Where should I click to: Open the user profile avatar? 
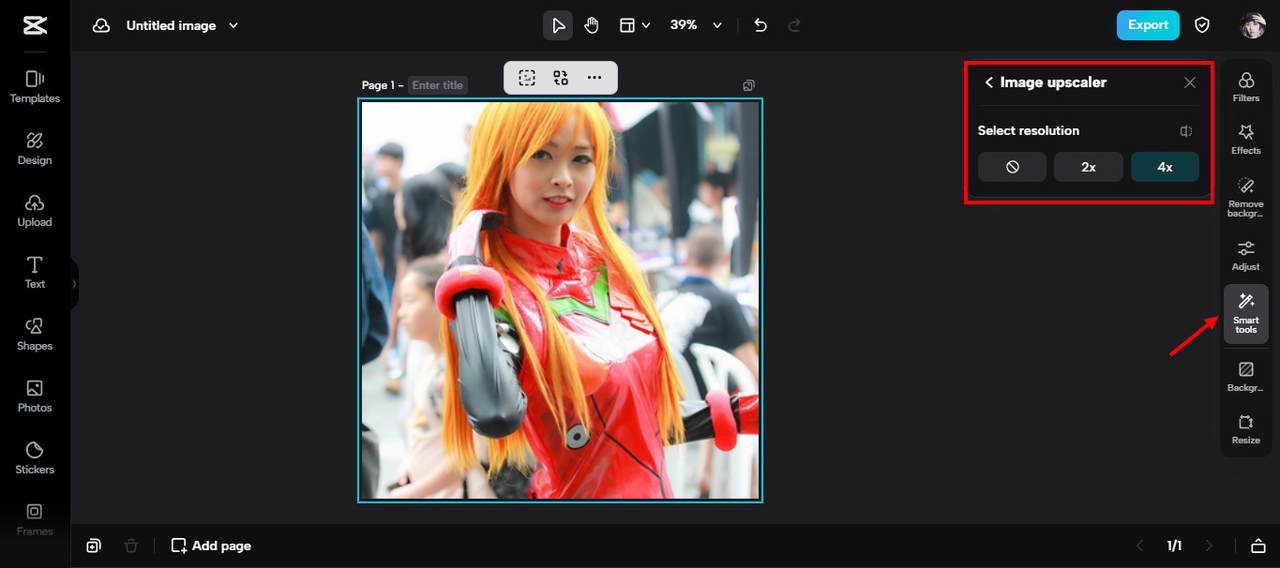tap(1253, 26)
